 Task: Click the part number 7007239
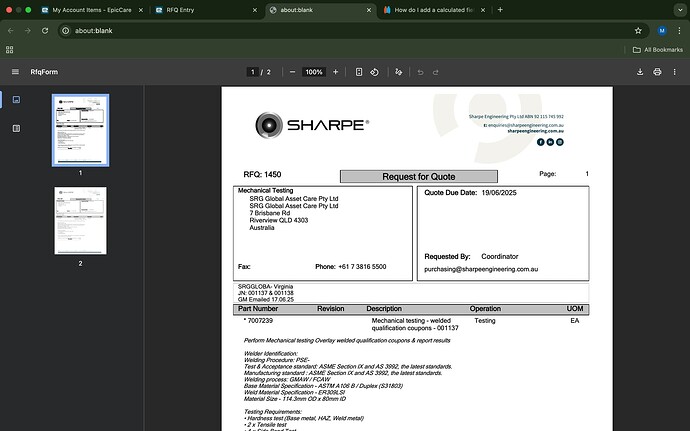[x=260, y=320]
